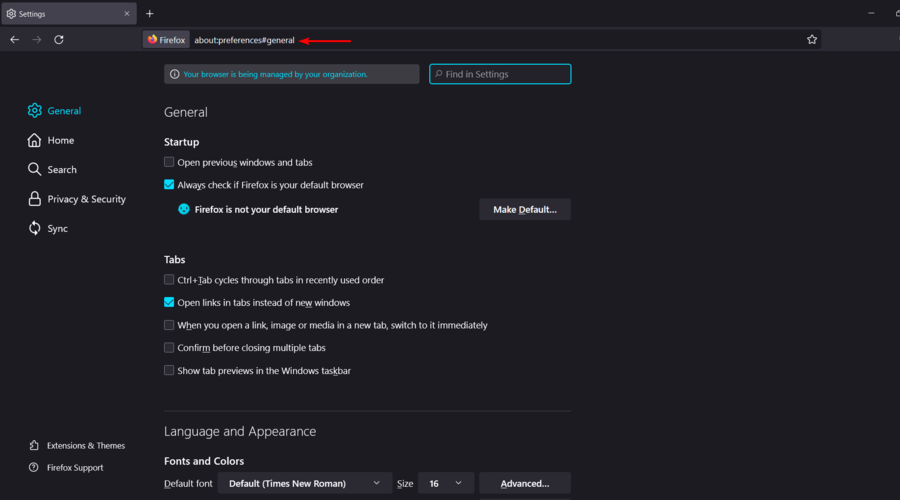Click the Firefox Support question mark icon
The image size is (900, 500).
pos(34,467)
